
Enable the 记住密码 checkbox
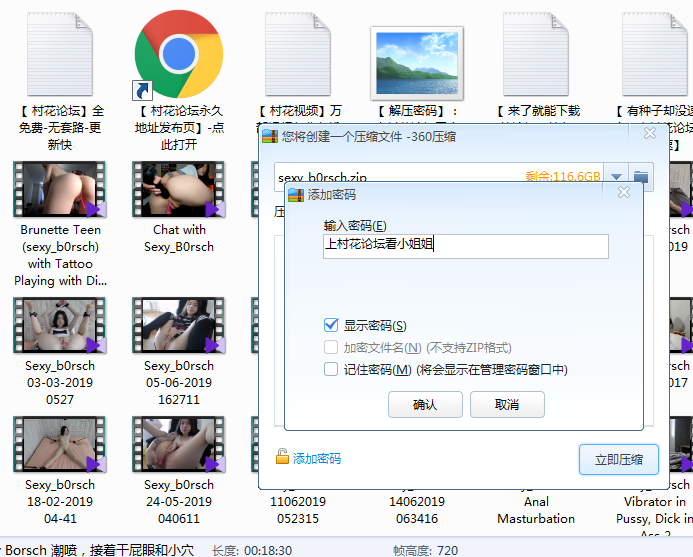(331, 369)
